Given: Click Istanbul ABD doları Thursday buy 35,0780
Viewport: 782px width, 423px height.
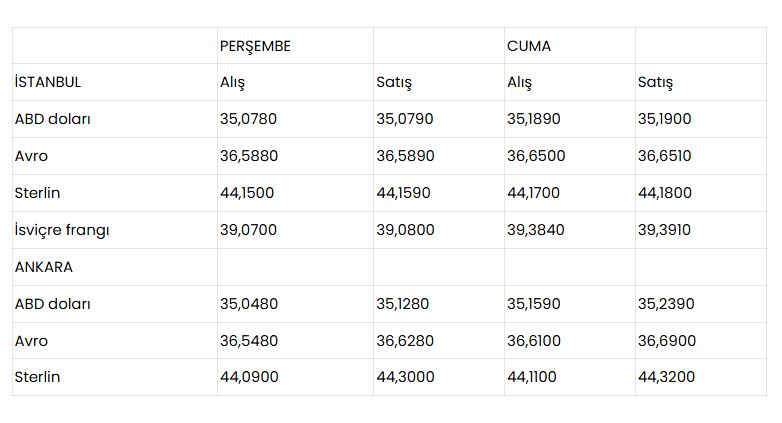Looking at the screenshot, I should click(x=248, y=119).
